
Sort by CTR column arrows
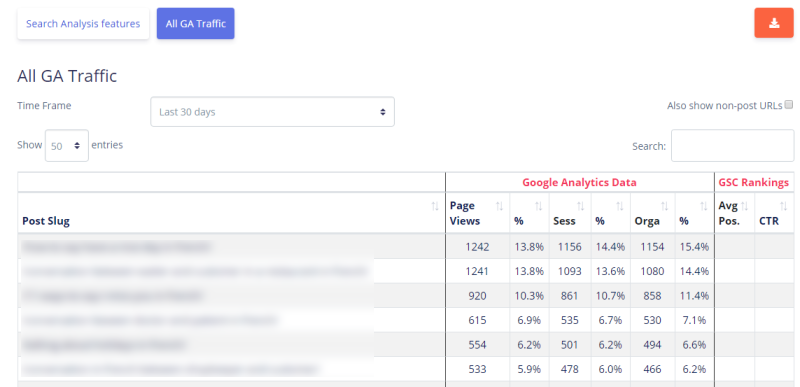tap(784, 206)
